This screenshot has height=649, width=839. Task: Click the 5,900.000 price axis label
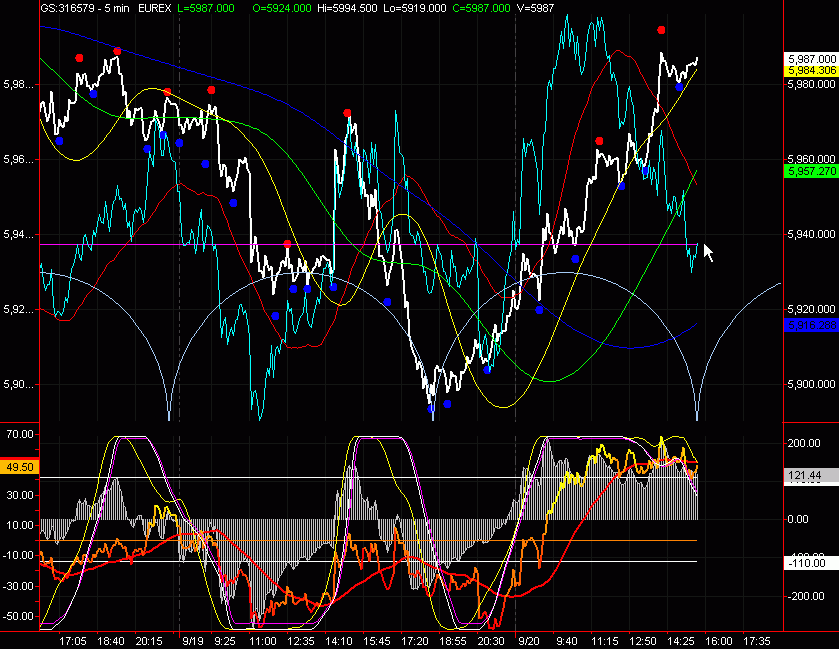coord(812,384)
